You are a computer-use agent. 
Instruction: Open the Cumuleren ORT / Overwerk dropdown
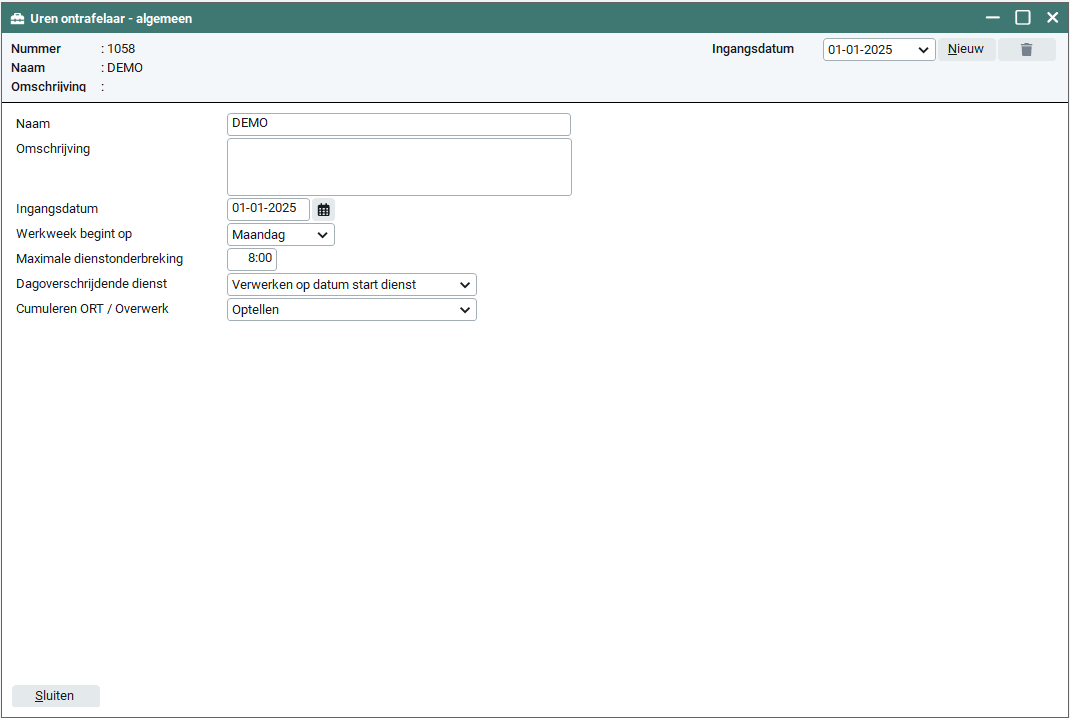352,310
